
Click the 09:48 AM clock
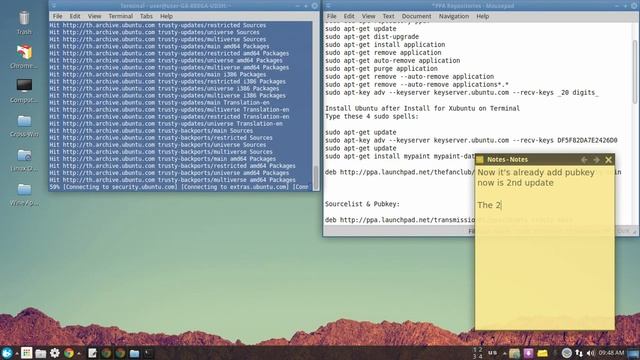click(611, 353)
